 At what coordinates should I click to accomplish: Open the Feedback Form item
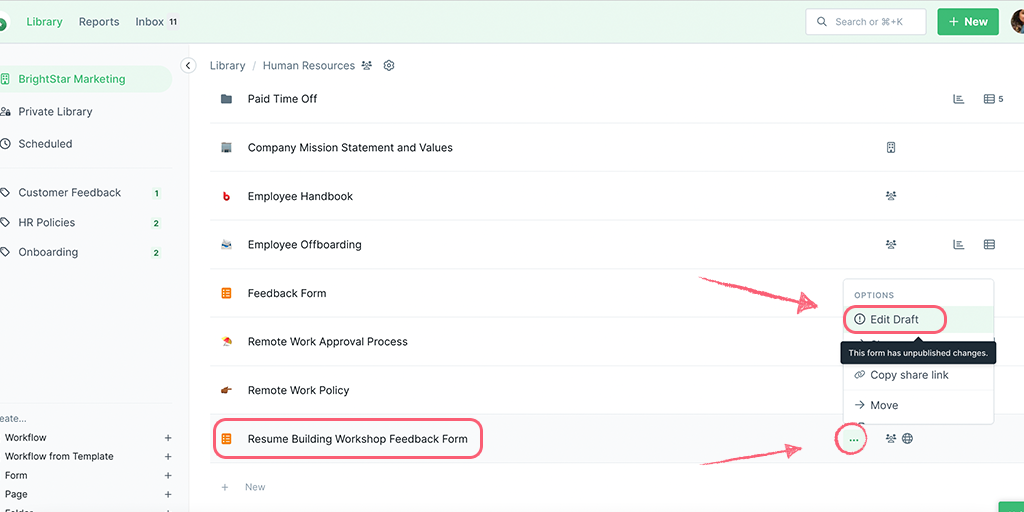(x=287, y=294)
